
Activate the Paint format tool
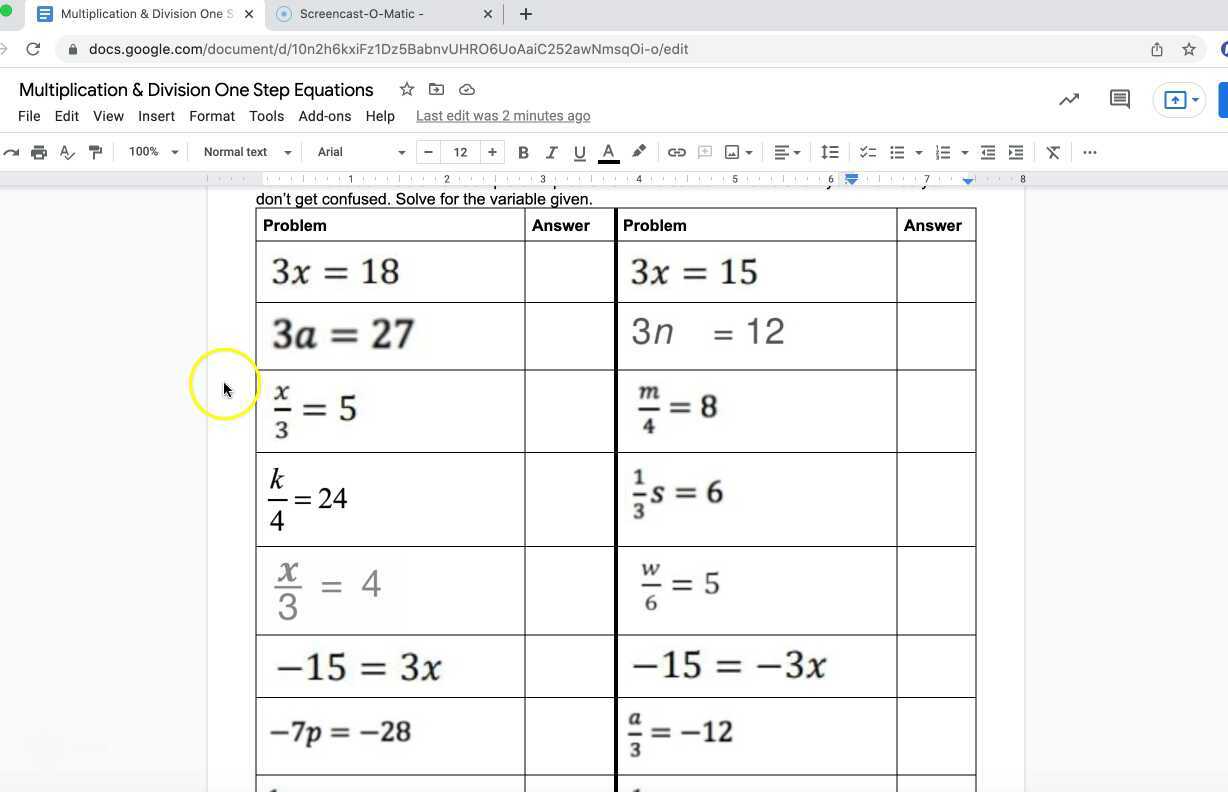95,152
